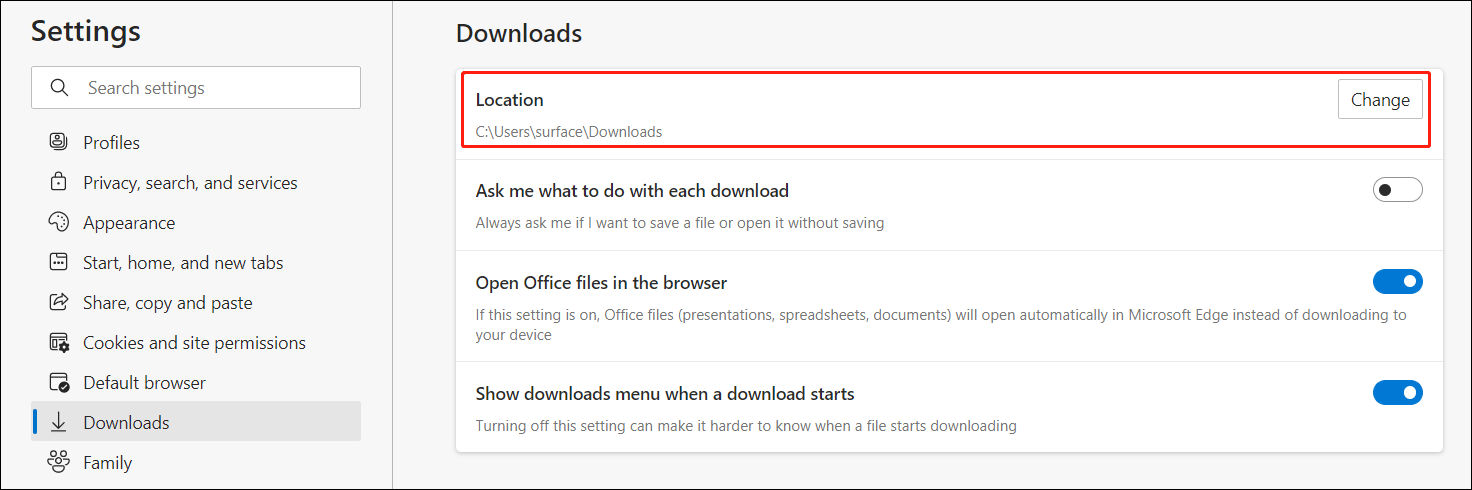This screenshot has height=490, width=1472.
Task: Open the Appearance settings page
Action: 129,223
